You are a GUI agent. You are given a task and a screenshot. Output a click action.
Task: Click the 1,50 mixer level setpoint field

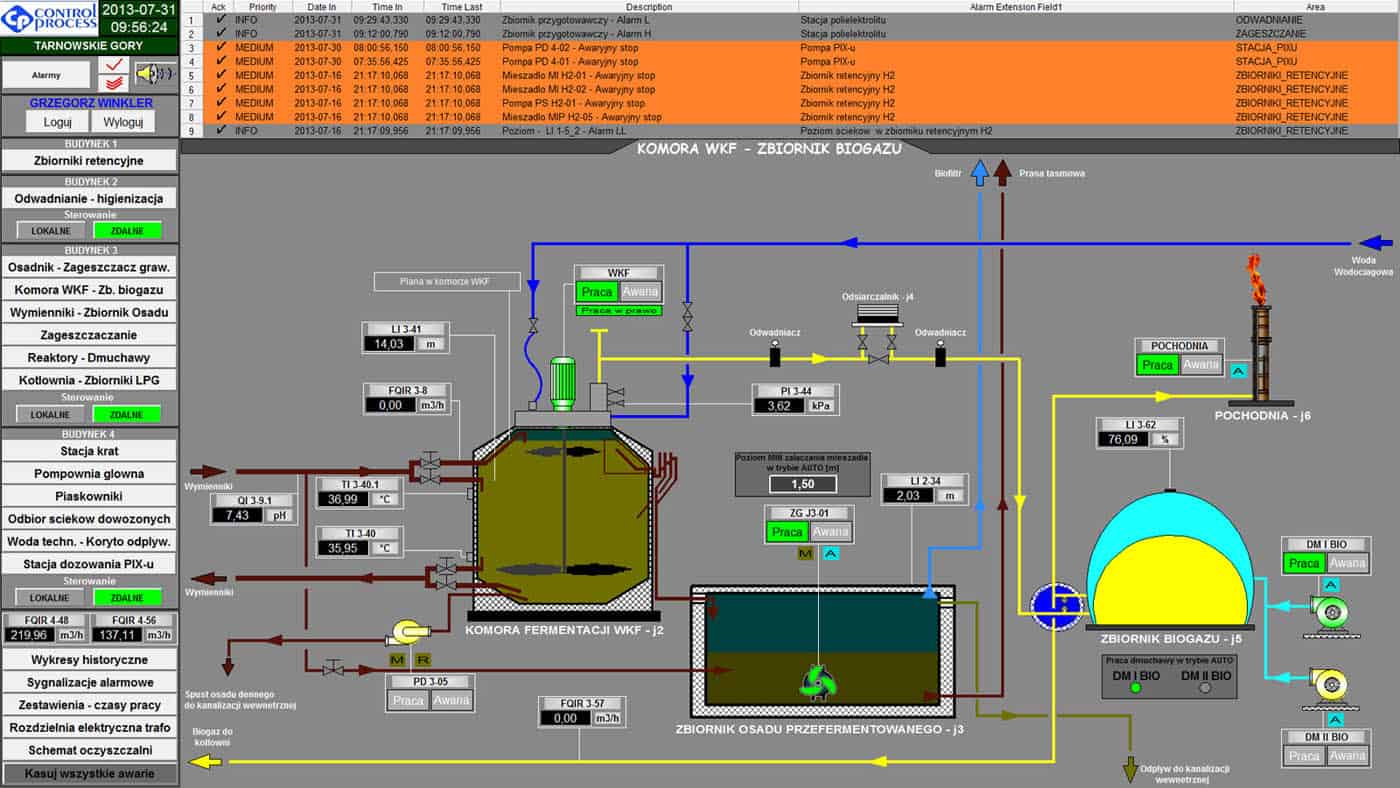pos(803,484)
